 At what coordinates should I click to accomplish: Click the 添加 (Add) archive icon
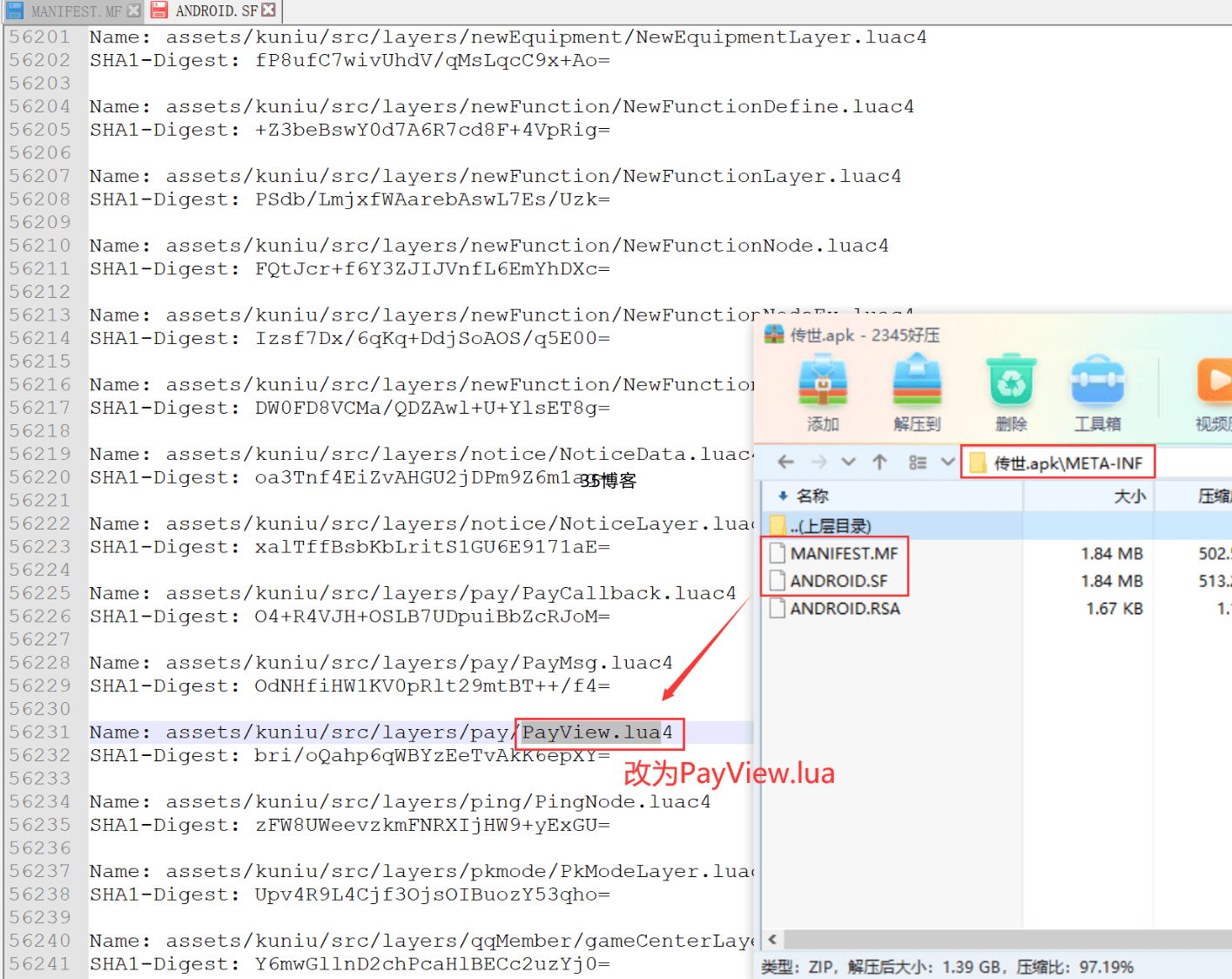pyautogui.click(x=823, y=383)
